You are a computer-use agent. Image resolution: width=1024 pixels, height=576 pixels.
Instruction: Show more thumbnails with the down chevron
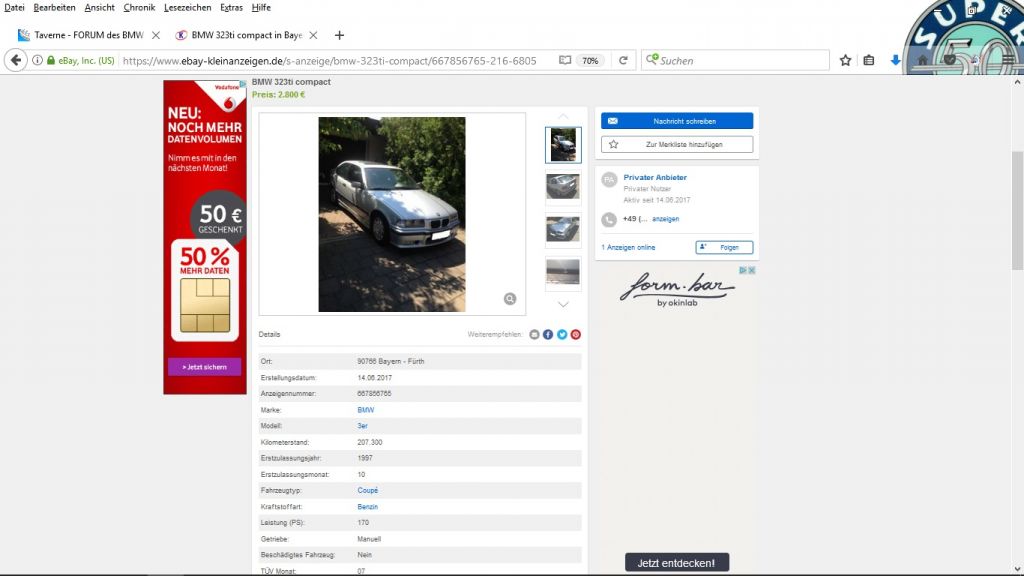[563, 304]
